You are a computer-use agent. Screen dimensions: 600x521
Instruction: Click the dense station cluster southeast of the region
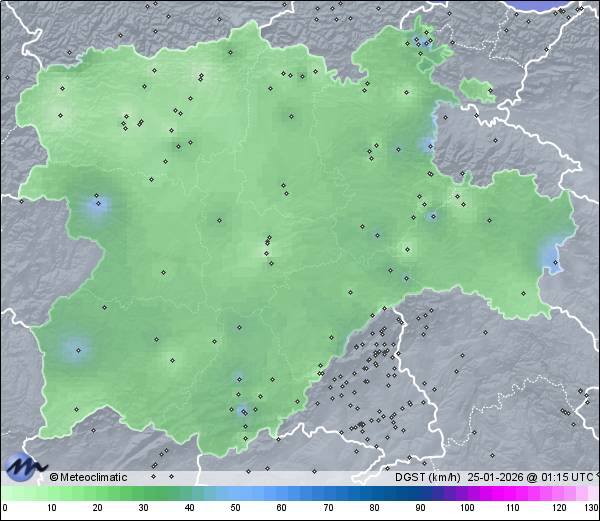click(x=378, y=355)
